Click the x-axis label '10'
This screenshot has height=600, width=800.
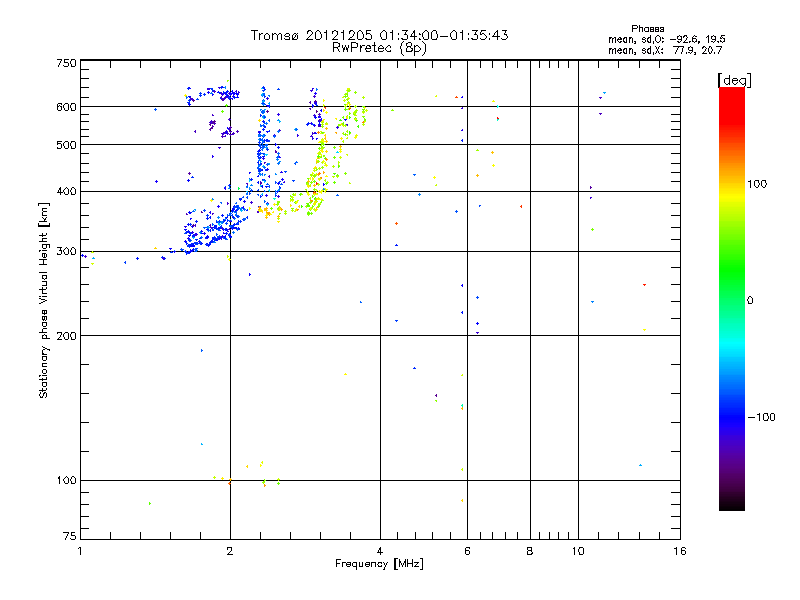[578, 551]
